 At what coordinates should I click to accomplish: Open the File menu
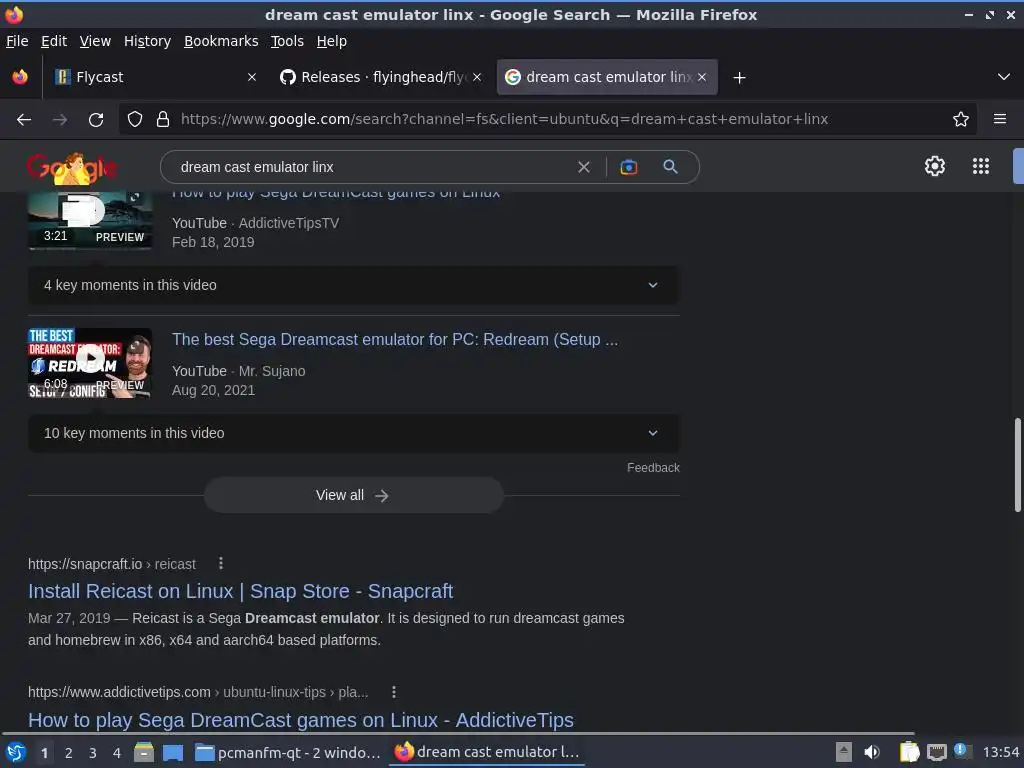(17, 41)
